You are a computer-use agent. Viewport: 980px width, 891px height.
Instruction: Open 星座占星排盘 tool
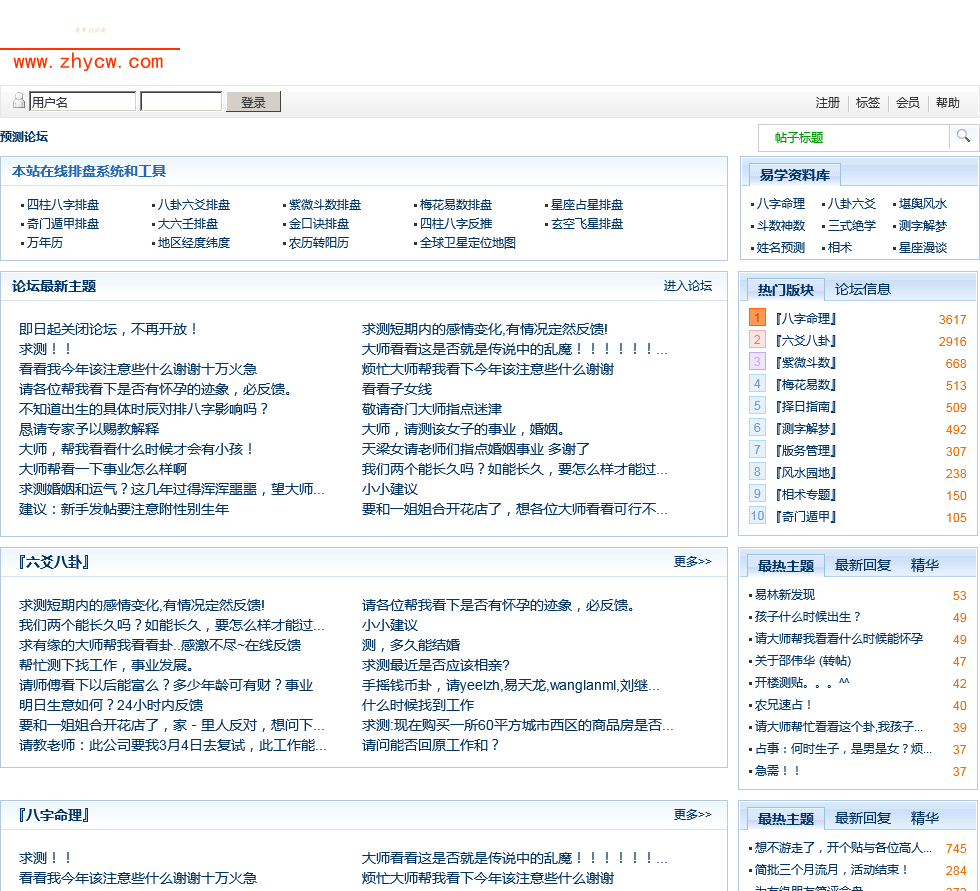pyautogui.click(x=587, y=205)
